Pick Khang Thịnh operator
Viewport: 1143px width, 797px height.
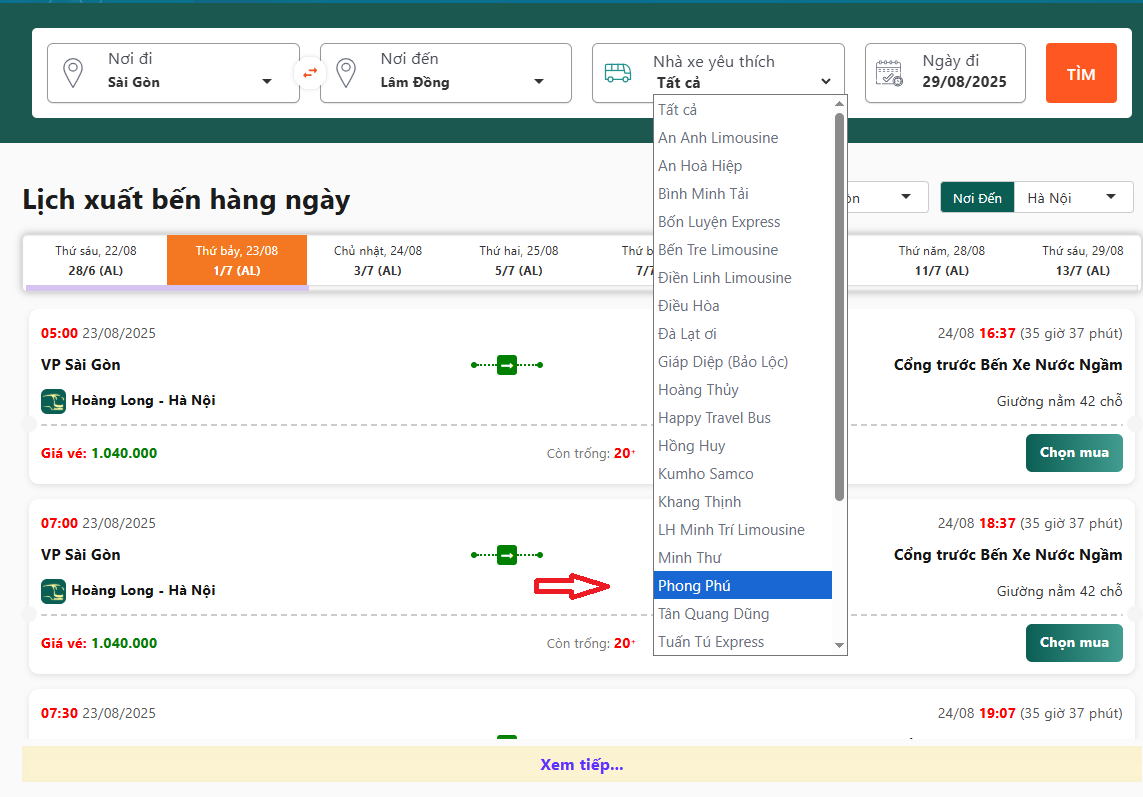coord(743,502)
